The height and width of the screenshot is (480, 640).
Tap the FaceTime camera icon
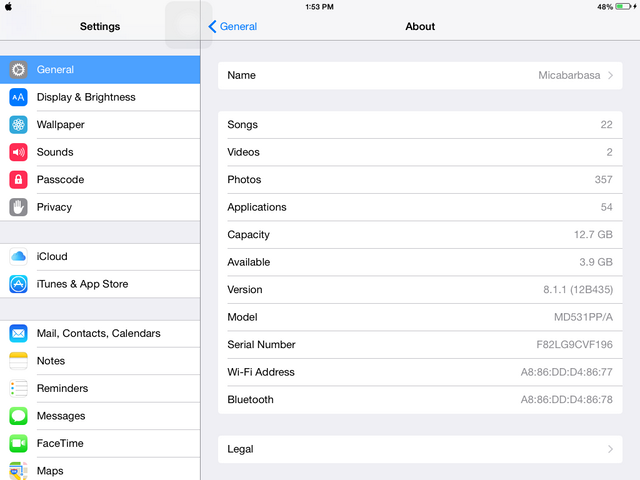pos(18,443)
